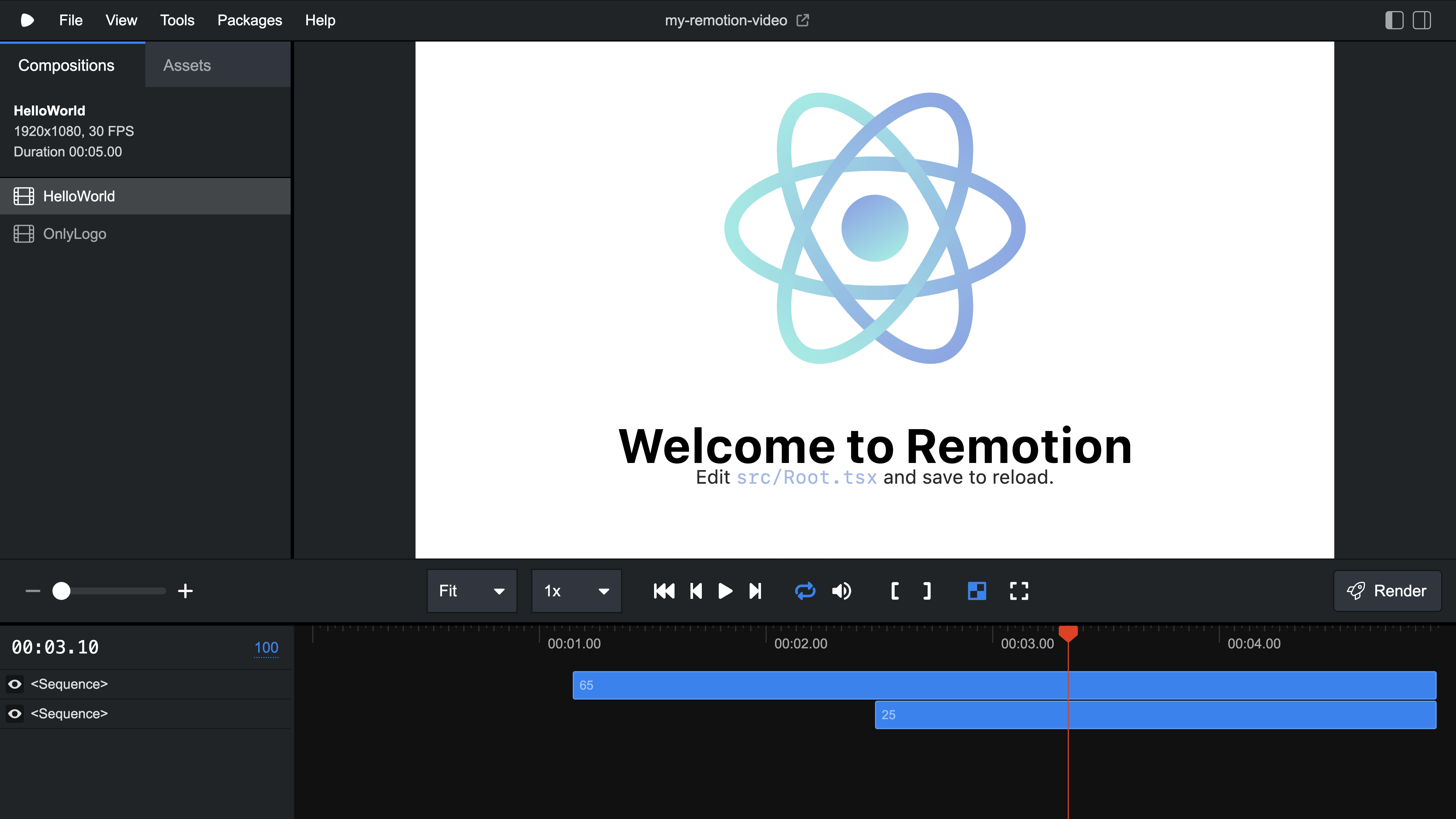Set the out point marker

pos(927,591)
